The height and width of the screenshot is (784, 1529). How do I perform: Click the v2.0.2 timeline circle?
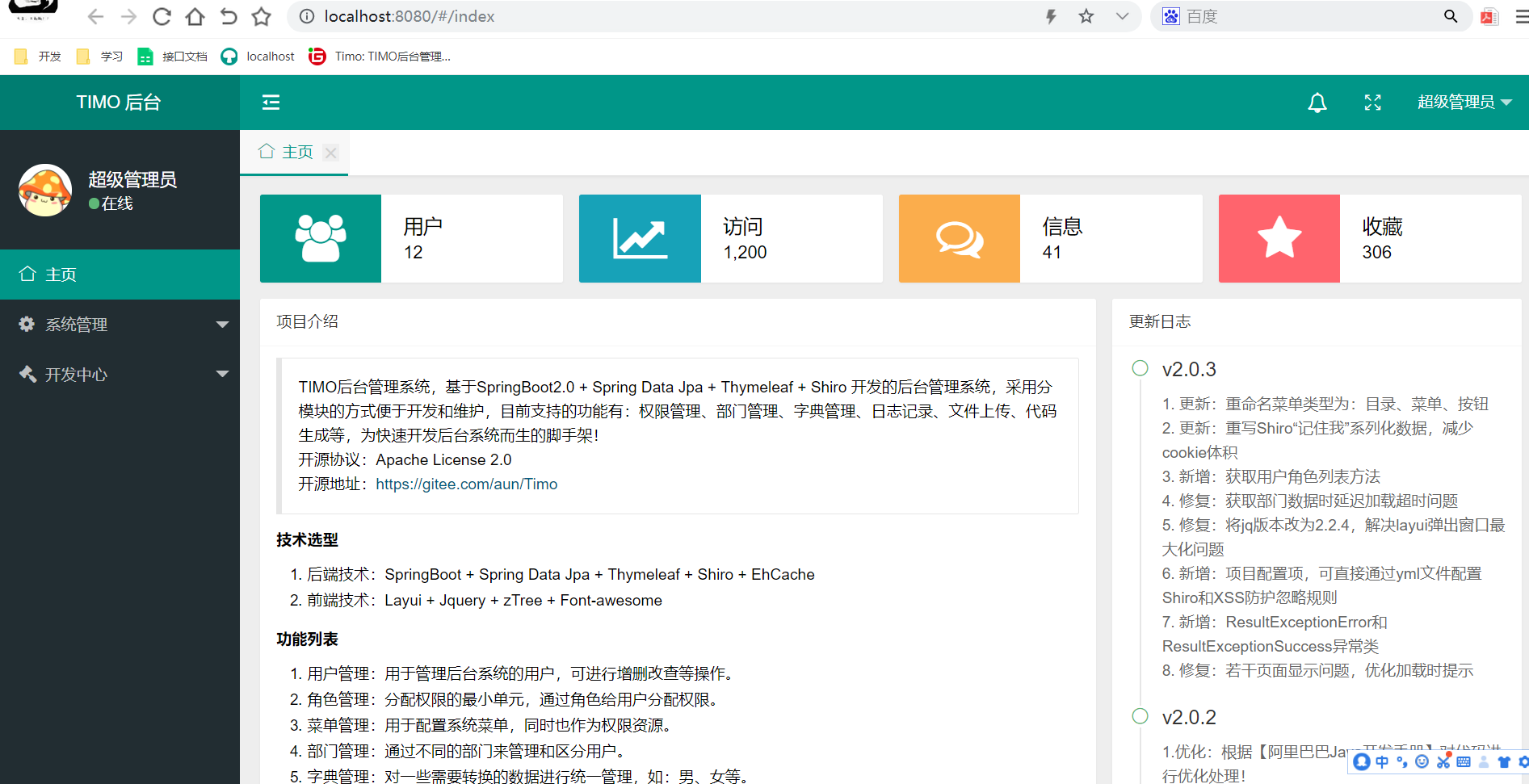[1140, 716]
